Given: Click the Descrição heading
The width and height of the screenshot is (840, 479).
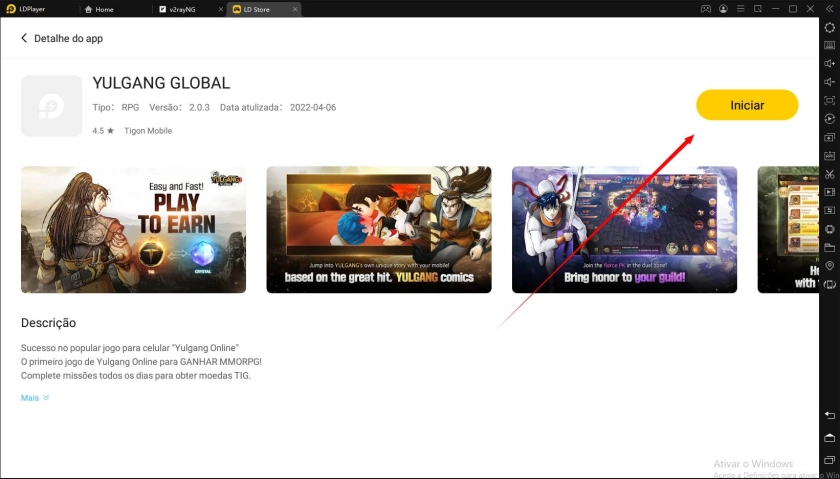Looking at the screenshot, I should pos(48,323).
